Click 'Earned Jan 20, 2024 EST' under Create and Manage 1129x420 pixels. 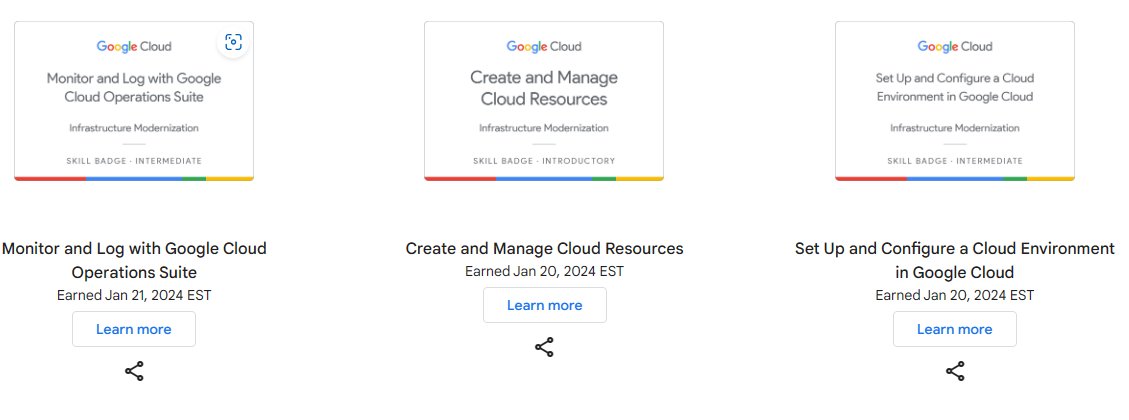(544, 272)
